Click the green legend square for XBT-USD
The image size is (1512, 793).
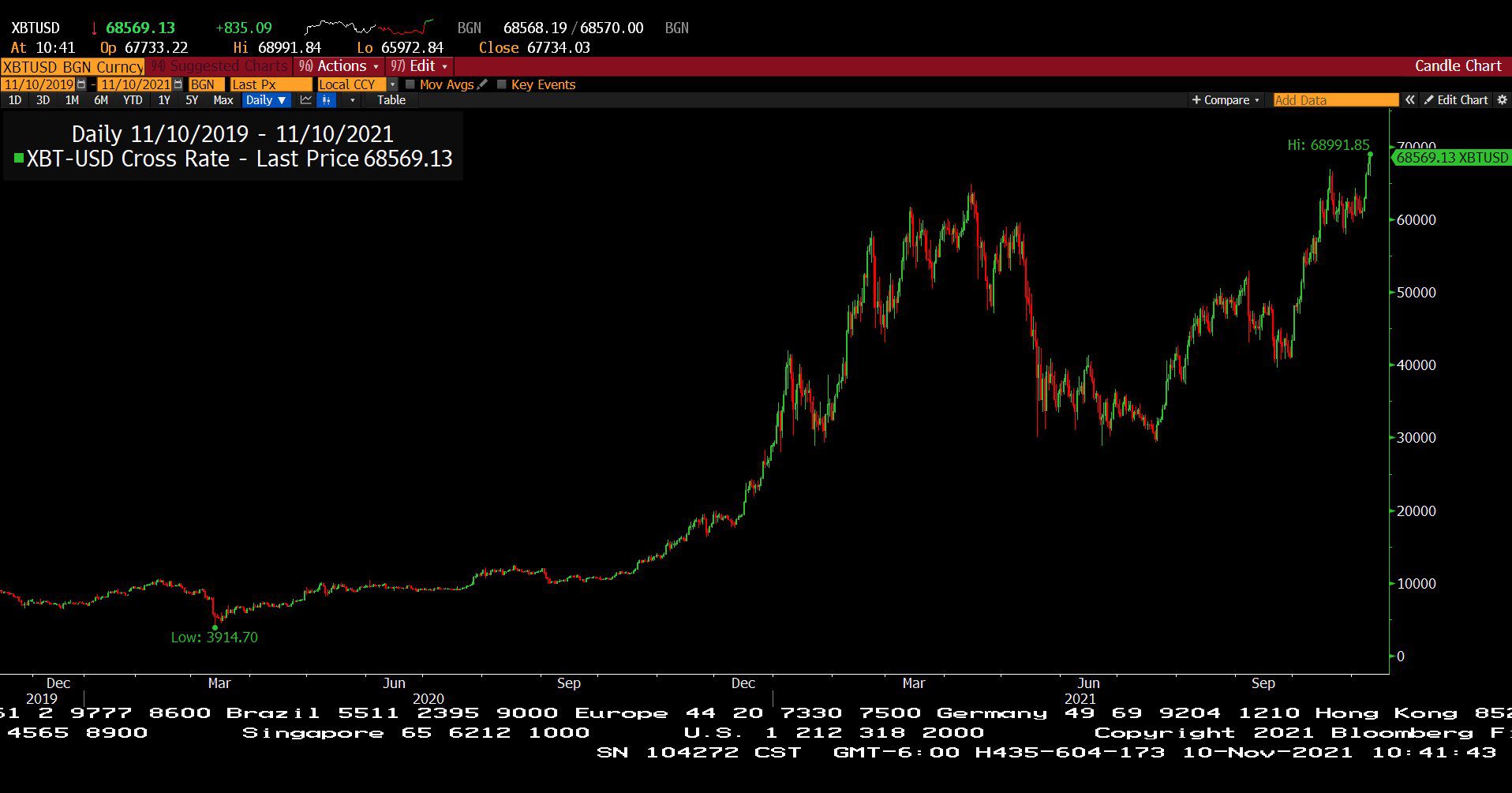tap(18, 159)
